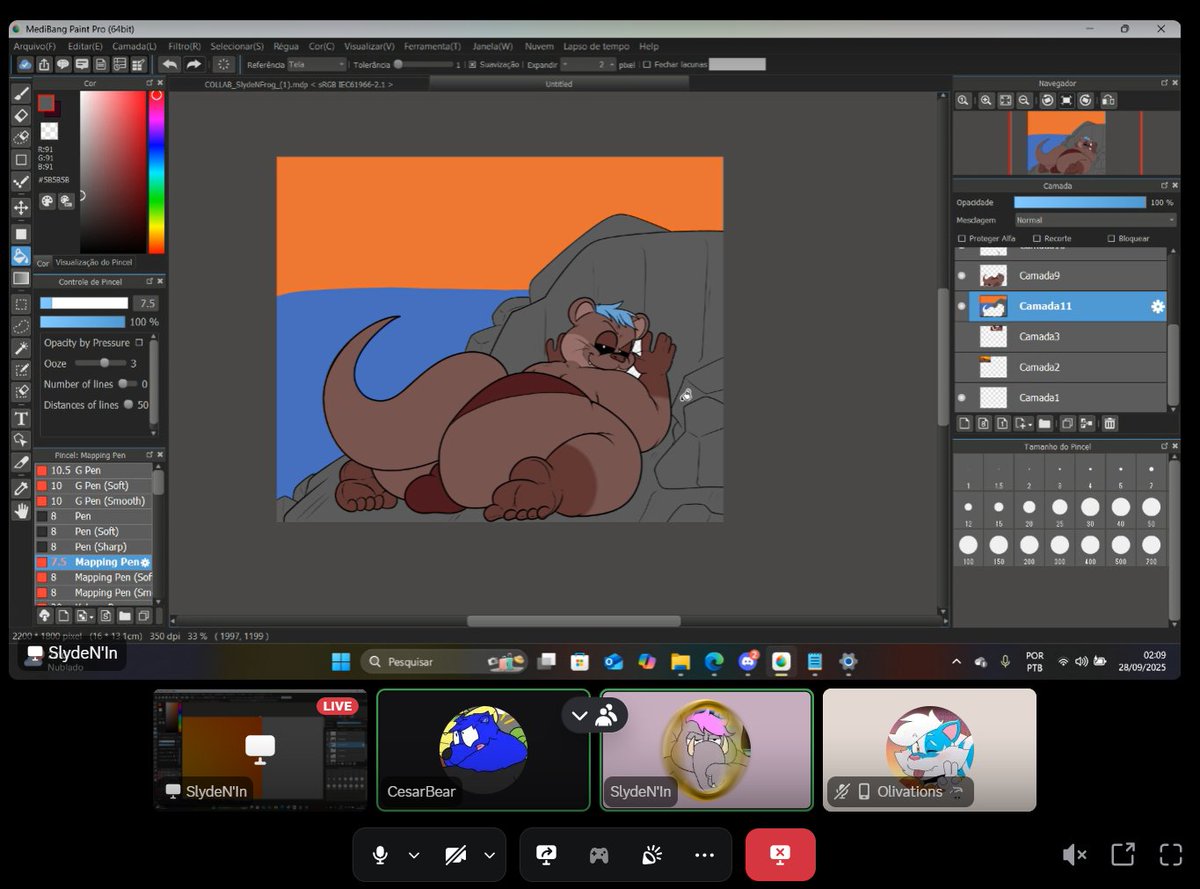The image size is (1200, 889).
Task: Toggle visibility of Camada1 layer
Action: 962,398
